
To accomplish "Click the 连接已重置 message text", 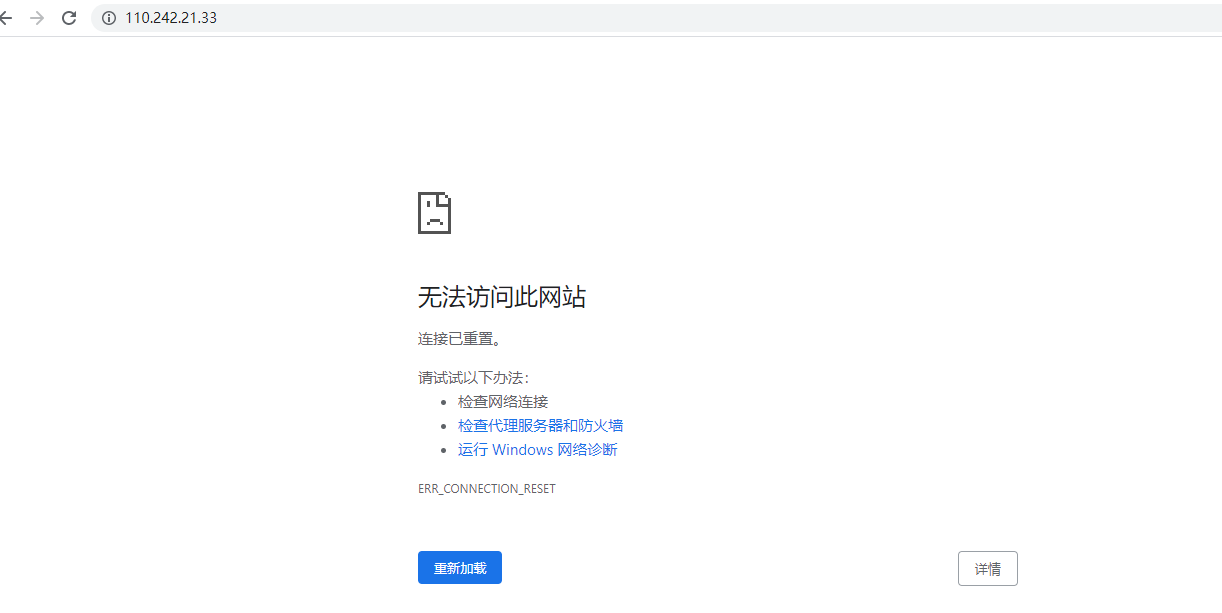I will point(461,338).
